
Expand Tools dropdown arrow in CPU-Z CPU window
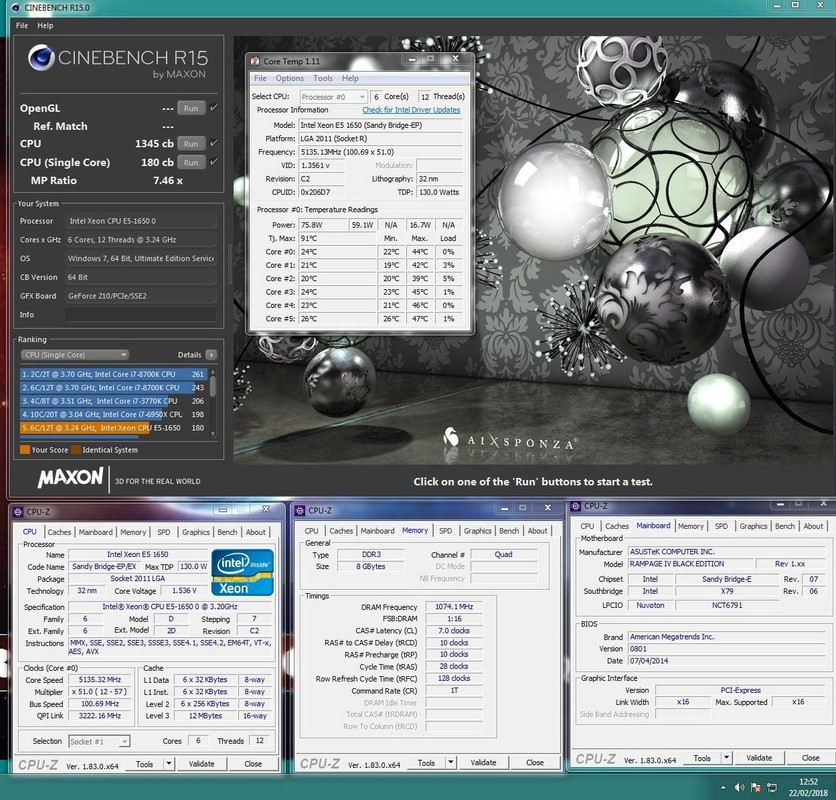[x=168, y=764]
